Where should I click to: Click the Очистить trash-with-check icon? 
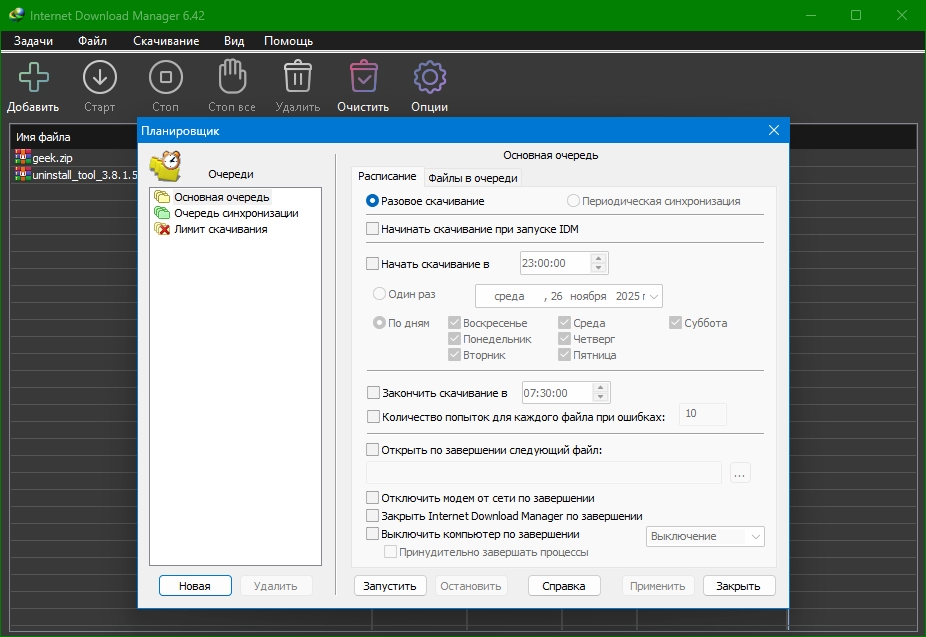(364, 76)
